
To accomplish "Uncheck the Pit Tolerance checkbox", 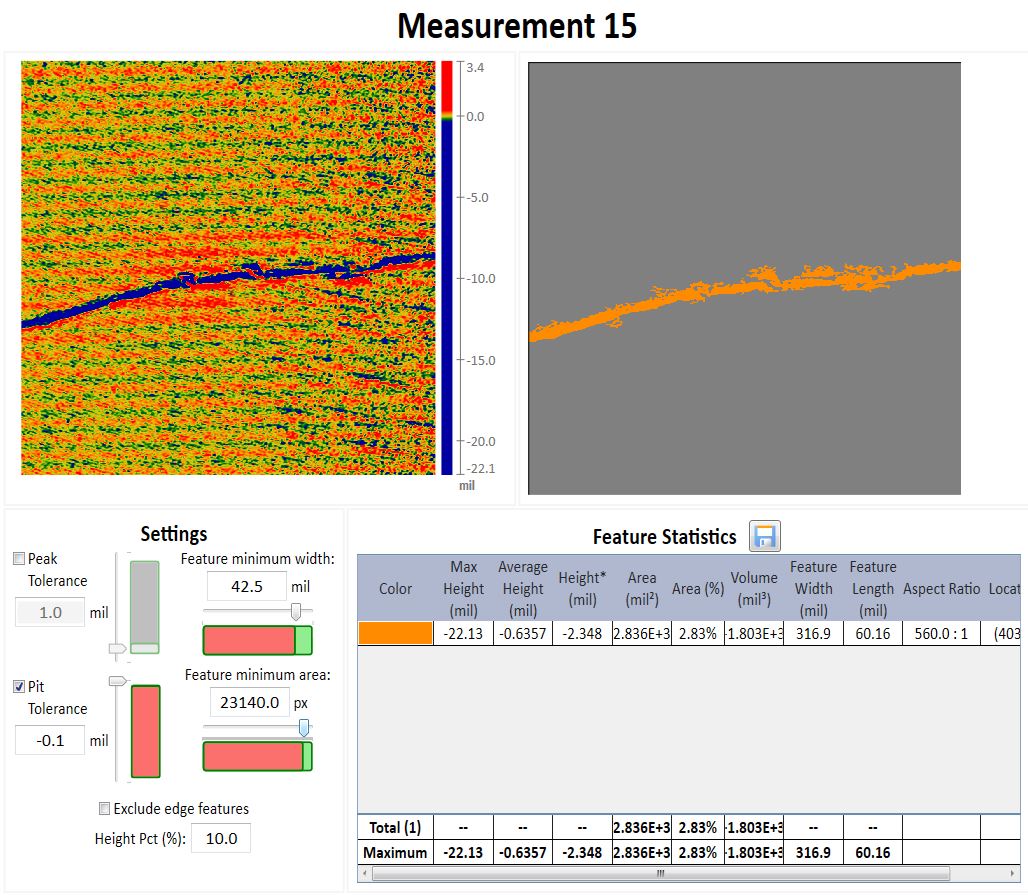I will pos(19,686).
